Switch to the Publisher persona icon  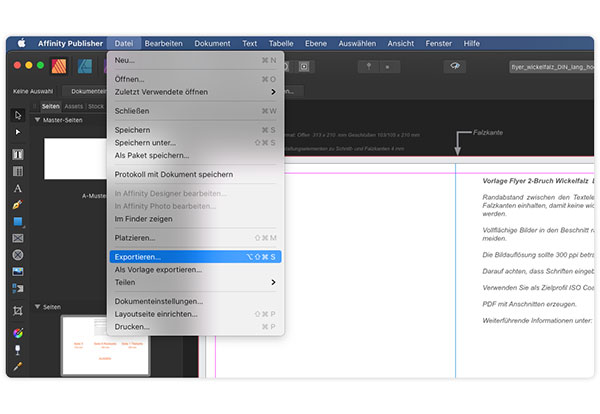(59, 66)
